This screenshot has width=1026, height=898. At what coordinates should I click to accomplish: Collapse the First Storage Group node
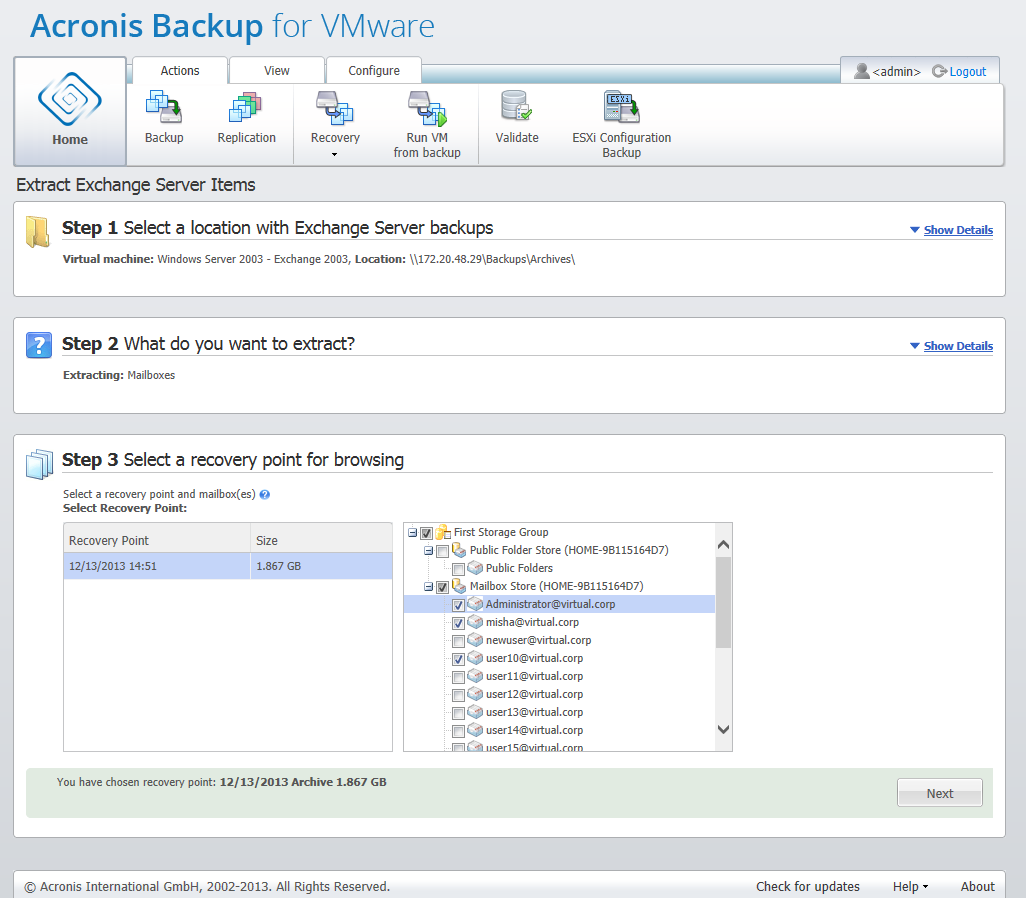(412, 533)
